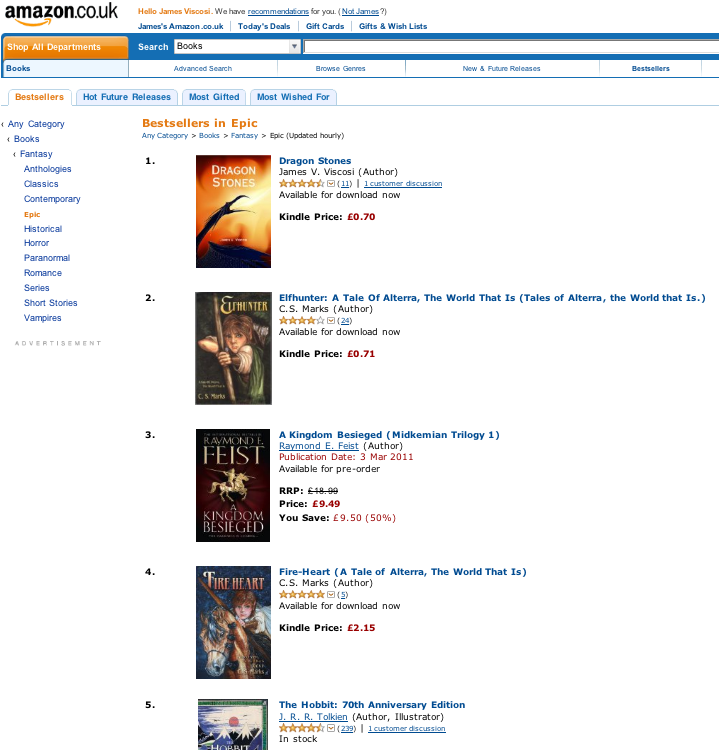Viewport: 719px width, 750px height.
Task: Expand the rating arrow beside Dragon Stones stars
Action: (331, 184)
